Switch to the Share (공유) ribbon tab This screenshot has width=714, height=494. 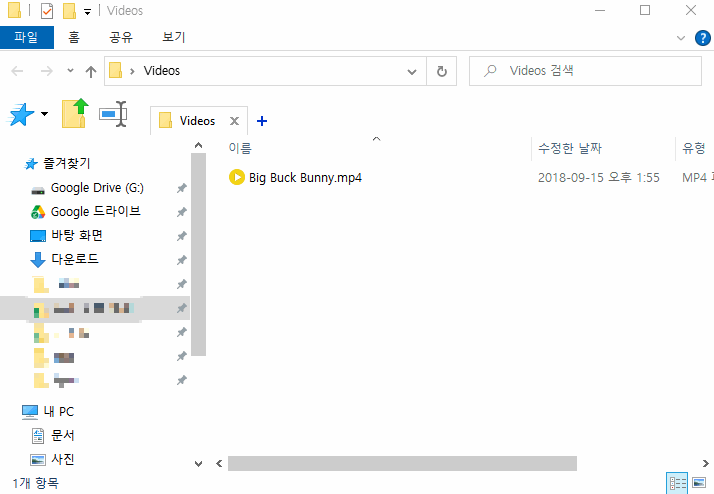point(121,37)
